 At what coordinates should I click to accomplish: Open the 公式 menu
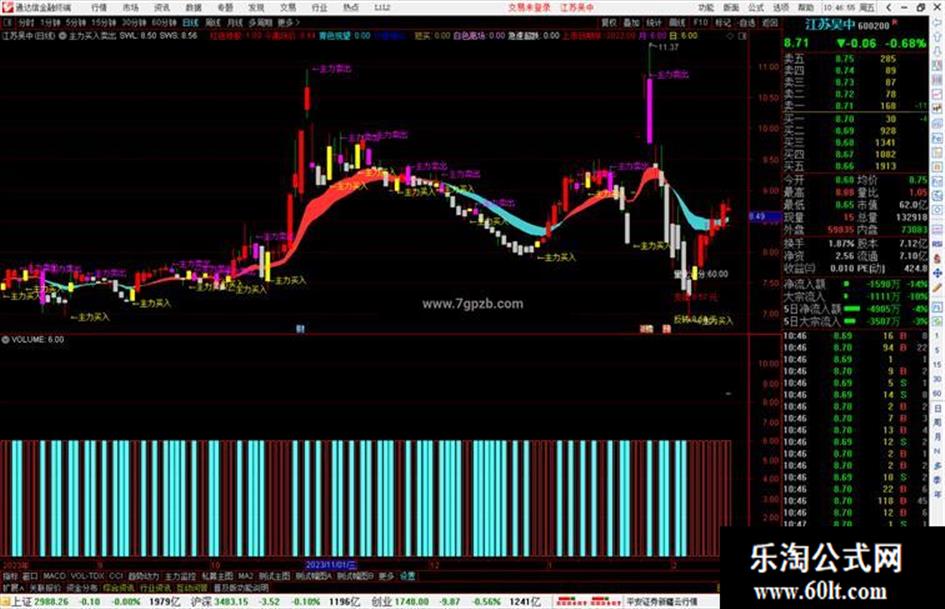click(756, 7)
